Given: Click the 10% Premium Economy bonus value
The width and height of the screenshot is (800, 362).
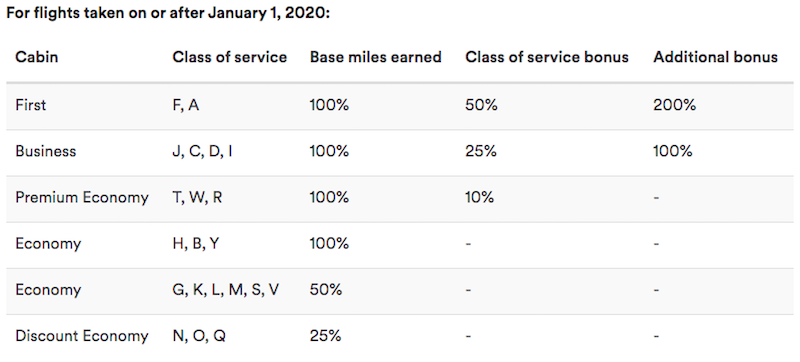Looking at the screenshot, I should pyautogui.click(x=480, y=197).
